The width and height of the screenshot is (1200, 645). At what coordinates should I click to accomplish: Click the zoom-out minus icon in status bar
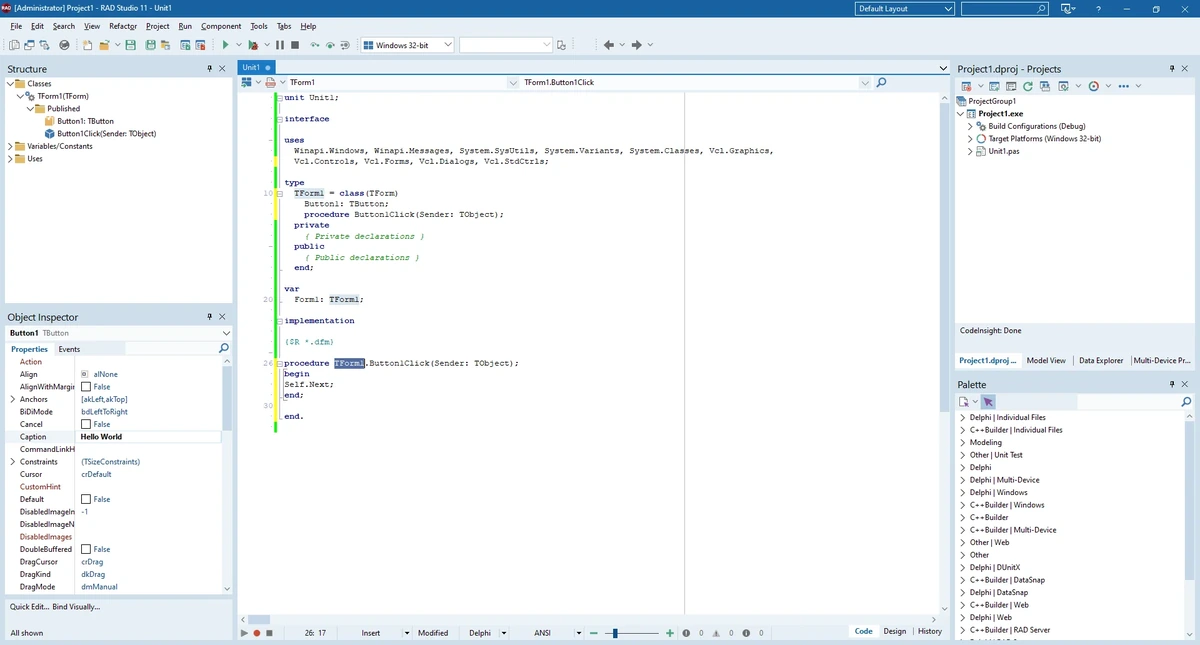tap(594, 633)
